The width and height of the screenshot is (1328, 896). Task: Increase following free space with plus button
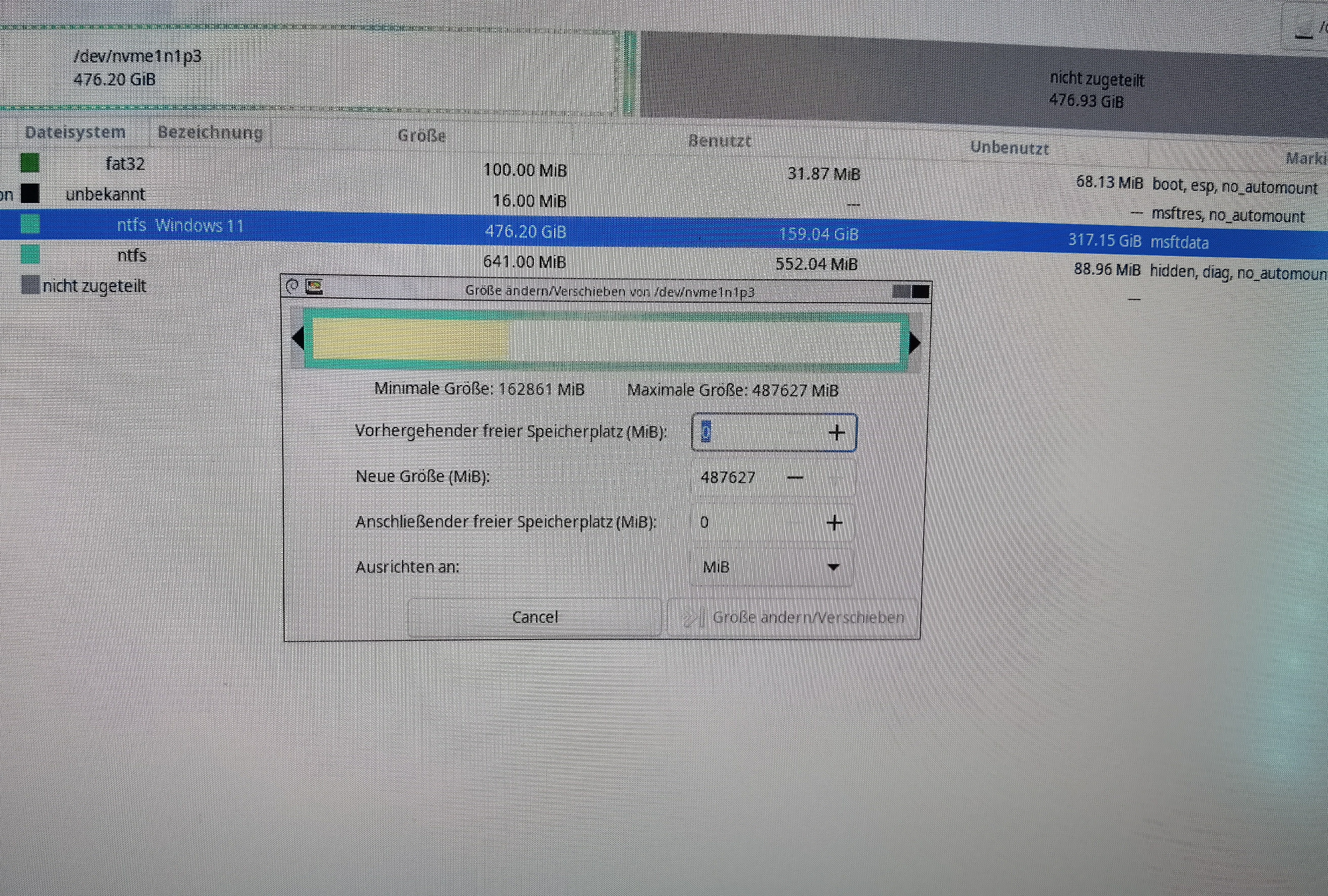(x=834, y=523)
